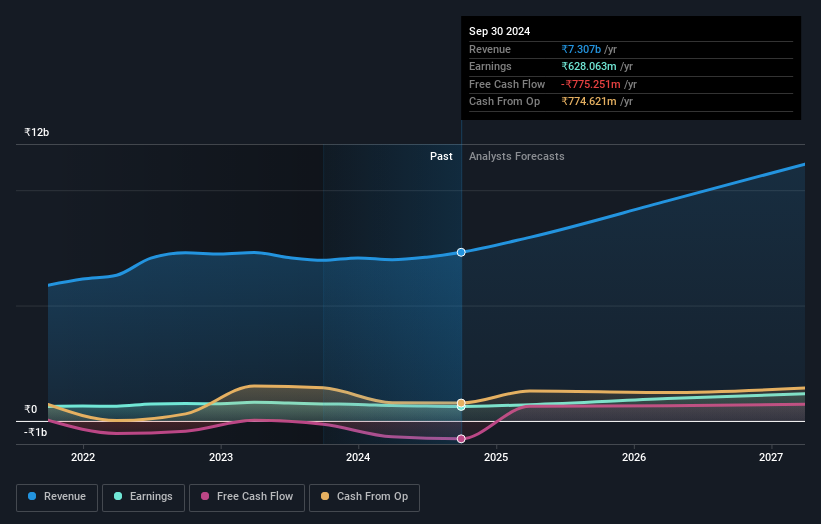The height and width of the screenshot is (524, 821).
Task: Click the Free Cash Flow row label in tooltip
Action: (x=507, y=84)
